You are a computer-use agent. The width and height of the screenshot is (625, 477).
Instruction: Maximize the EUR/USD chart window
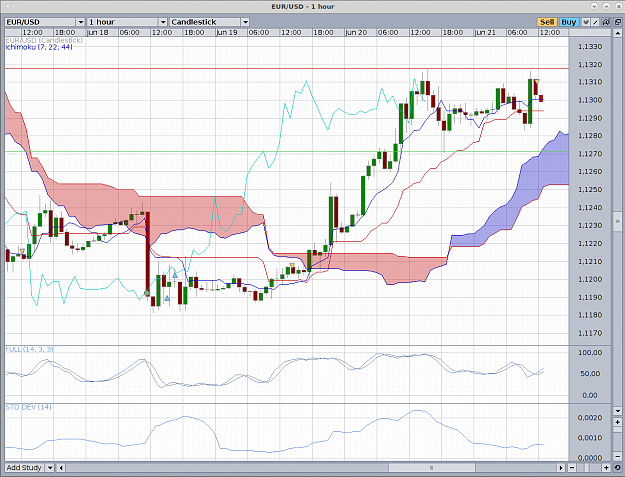606,6
